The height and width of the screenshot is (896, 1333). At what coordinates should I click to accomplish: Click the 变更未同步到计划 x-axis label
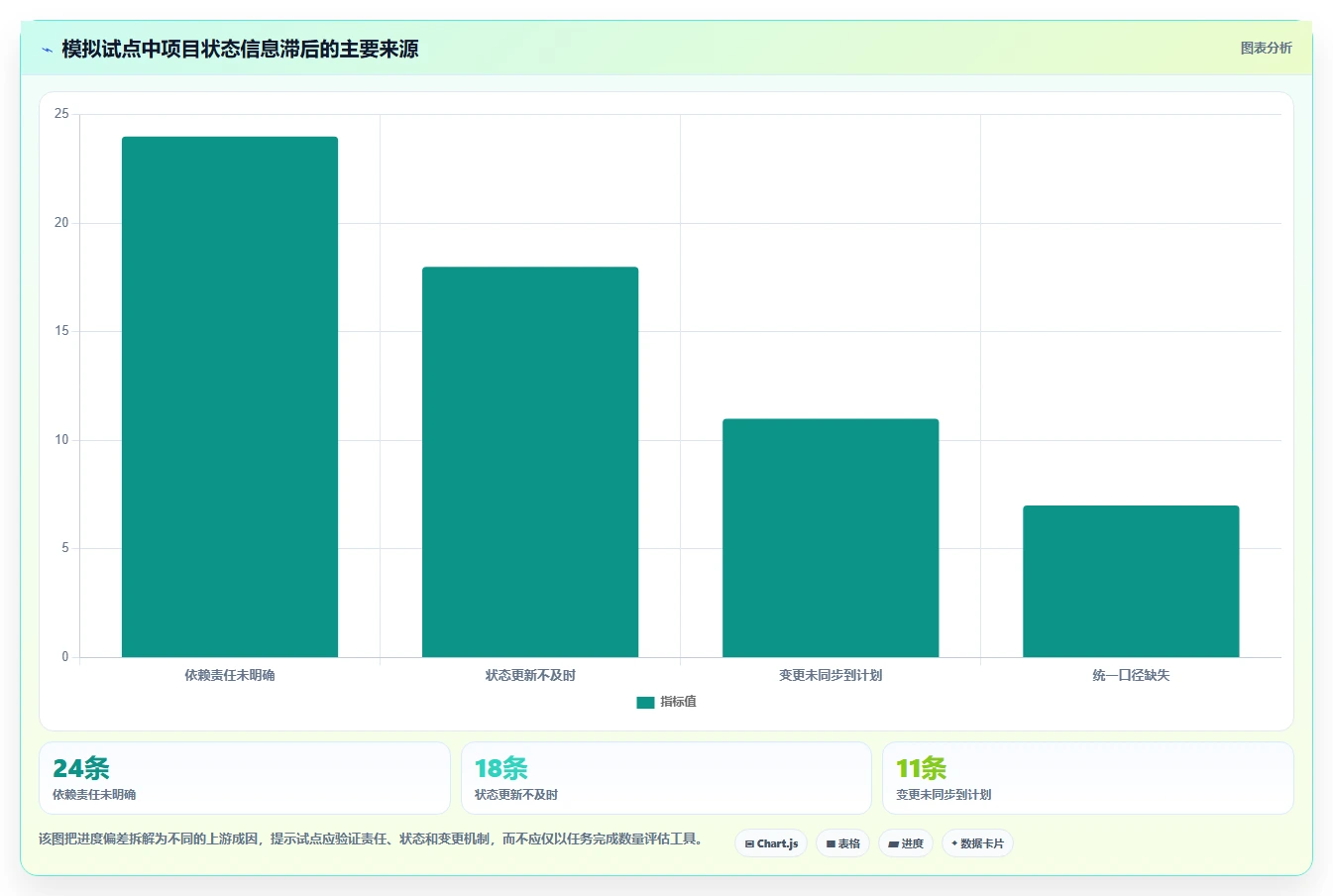click(x=831, y=675)
